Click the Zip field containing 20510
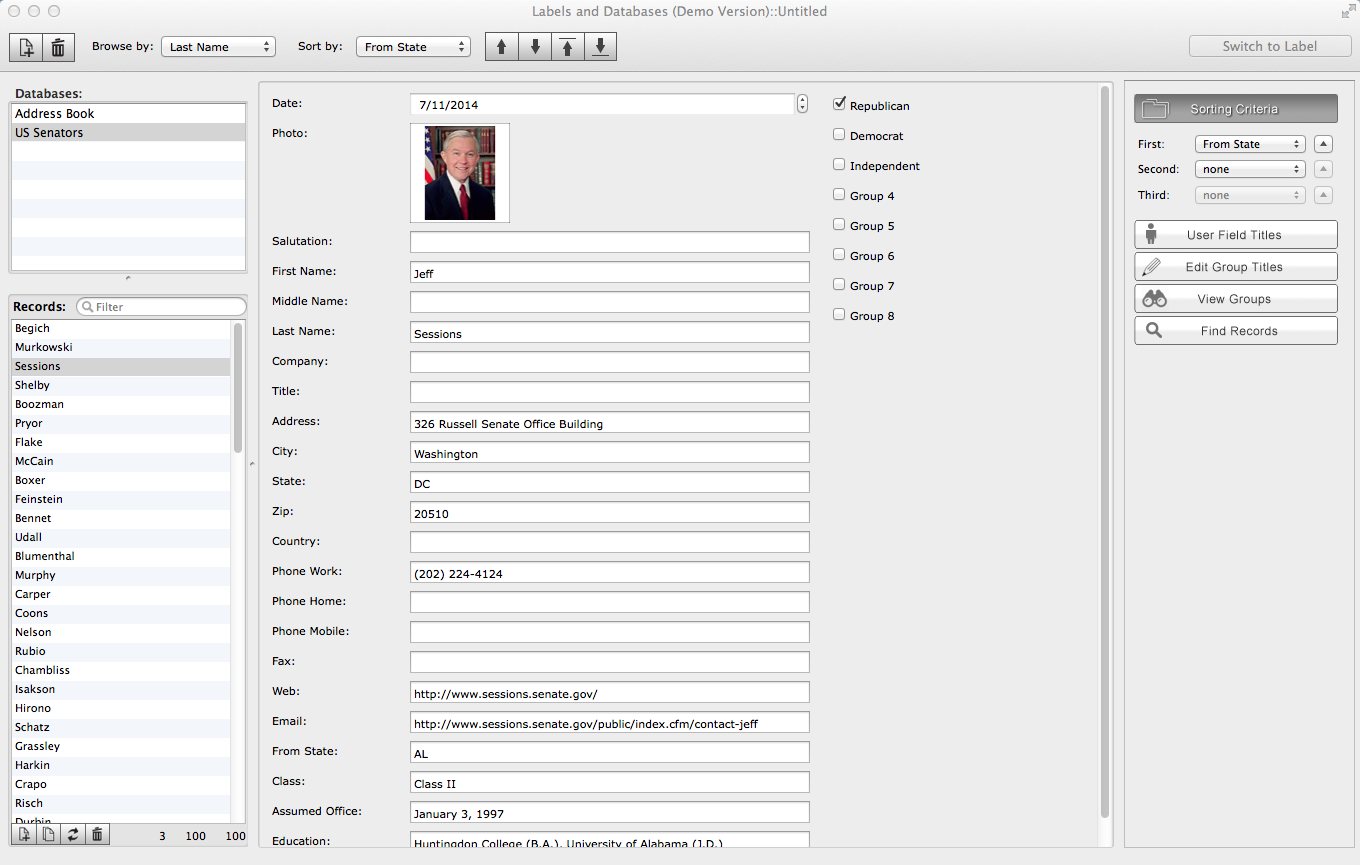 (610, 512)
